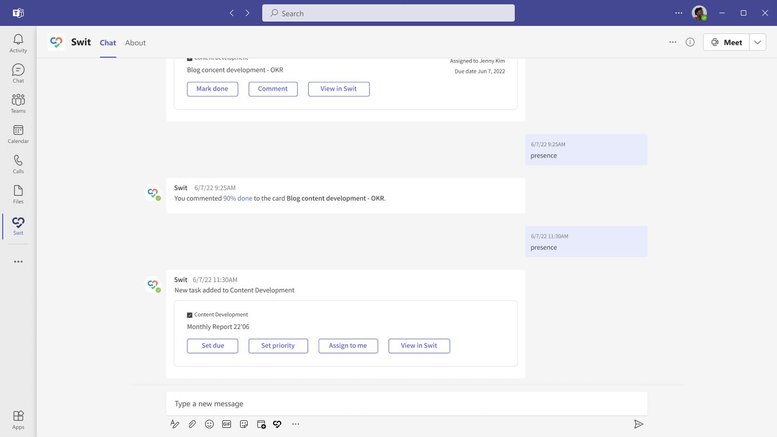Navigate forward with the right arrow

pyautogui.click(x=247, y=13)
